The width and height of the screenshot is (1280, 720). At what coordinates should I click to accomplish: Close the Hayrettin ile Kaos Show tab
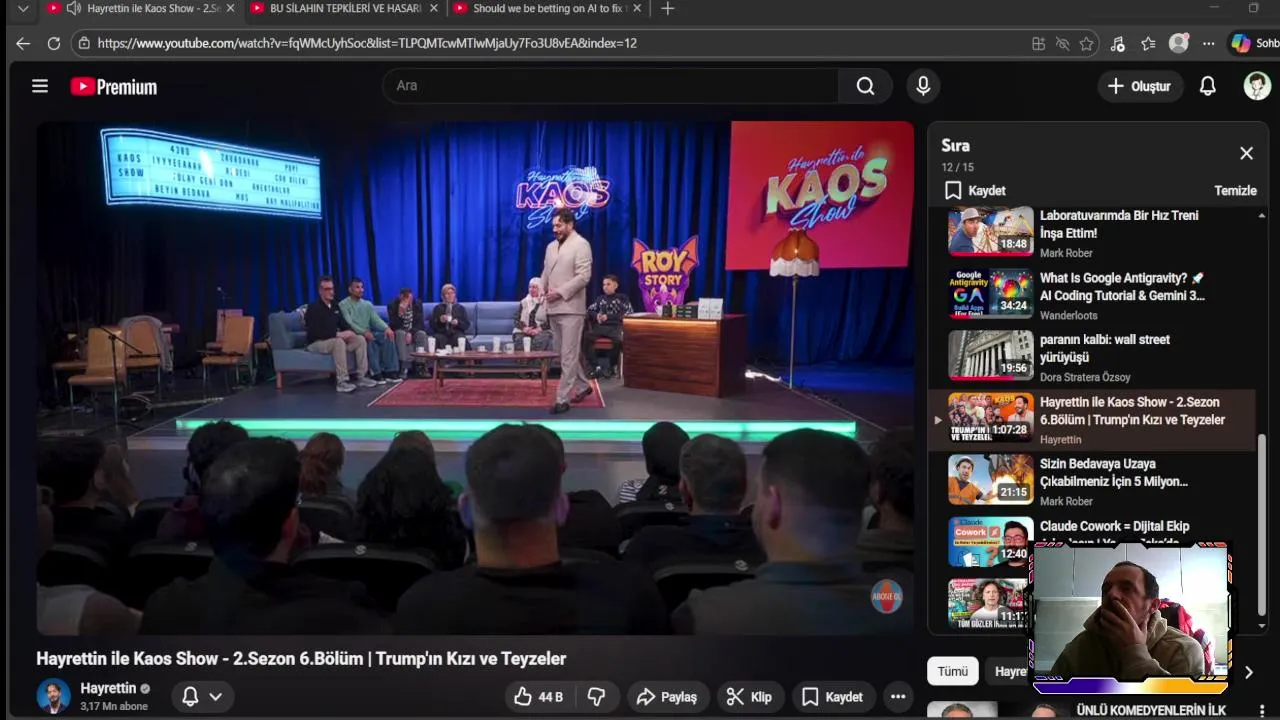[231, 8]
